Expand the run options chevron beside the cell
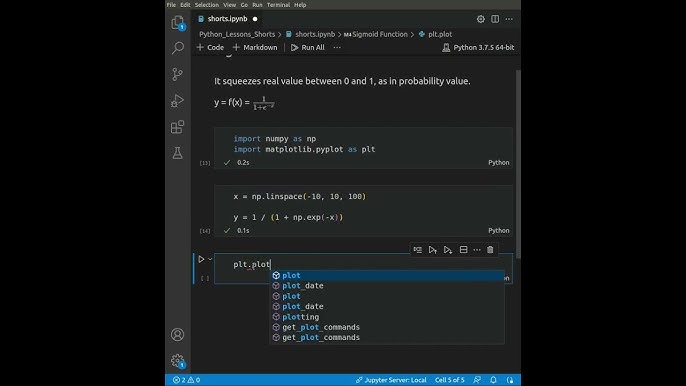686x386 pixels. [x=210, y=259]
